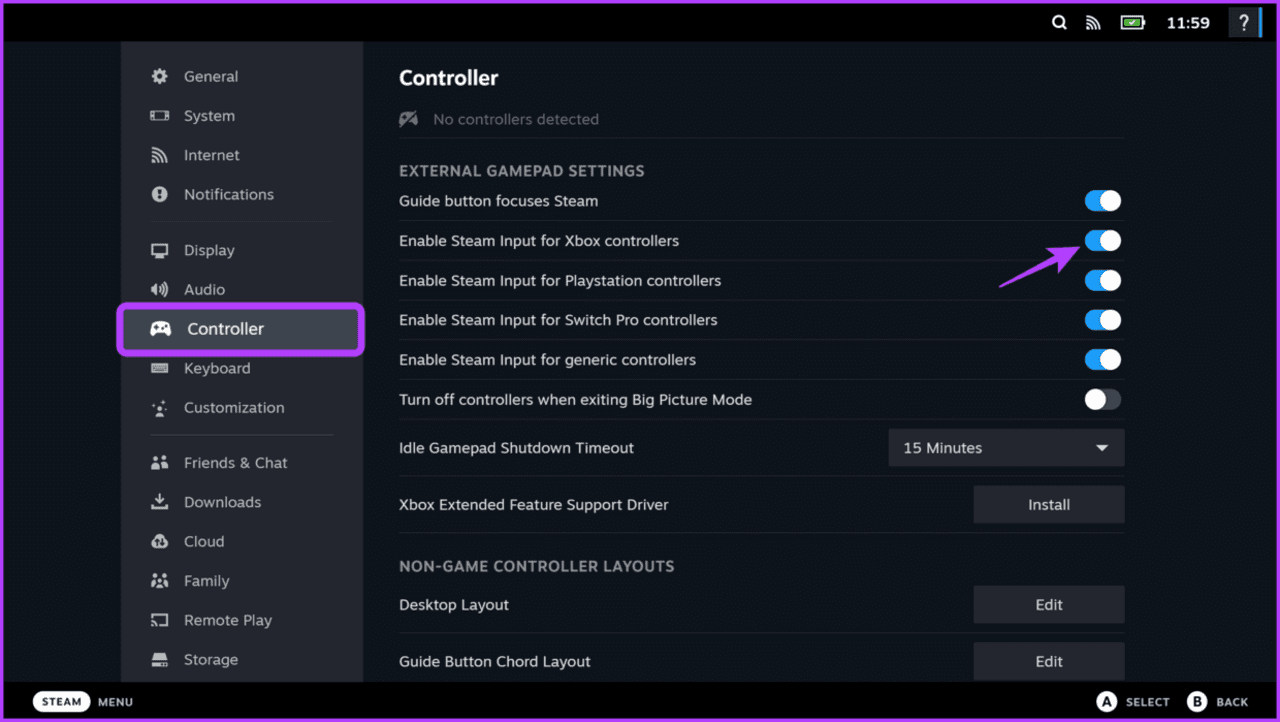This screenshot has width=1280, height=722.
Task: Disable Steam Input for Xbox controllers
Action: [1103, 241]
